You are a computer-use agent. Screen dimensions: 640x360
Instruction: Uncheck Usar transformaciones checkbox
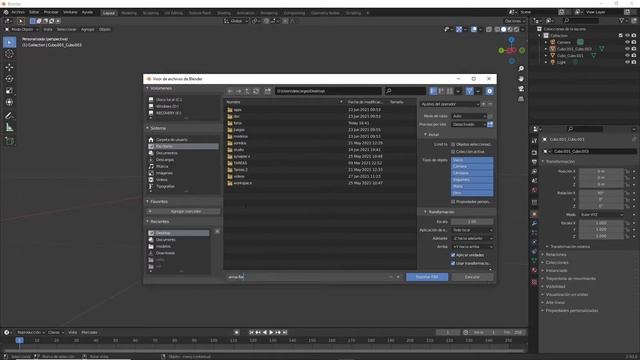point(453,263)
